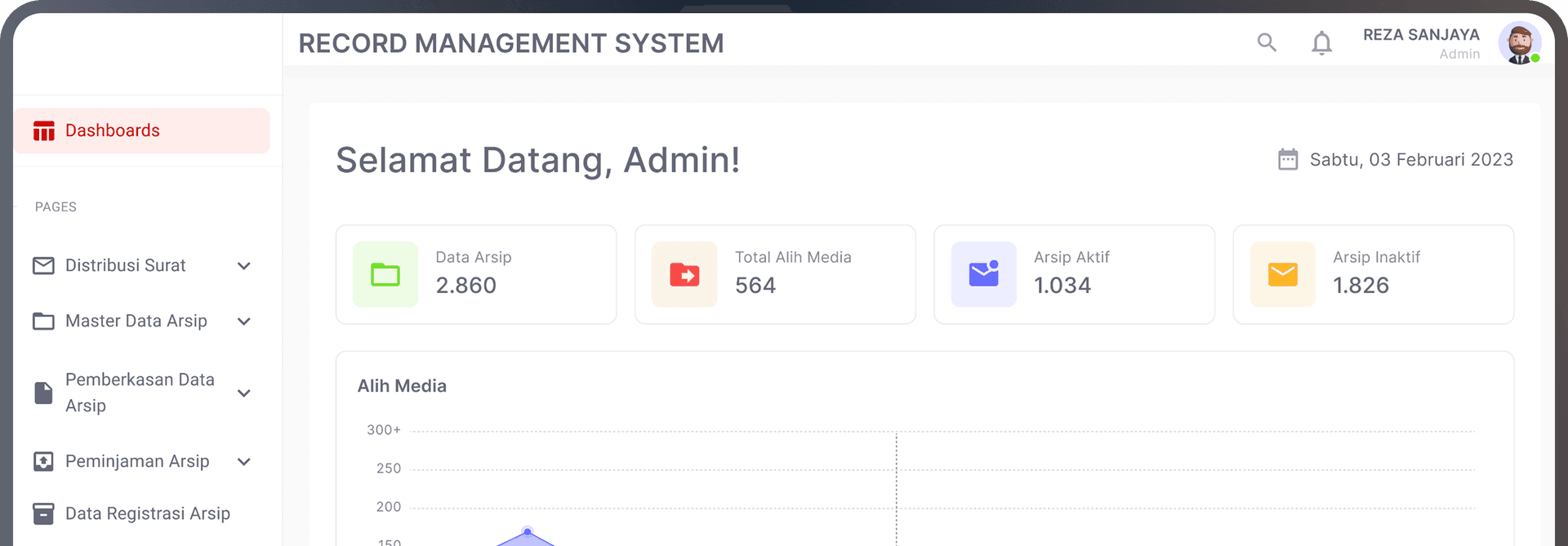This screenshot has width=1568, height=546.
Task: Click the chart data point near 150
Action: (528, 532)
